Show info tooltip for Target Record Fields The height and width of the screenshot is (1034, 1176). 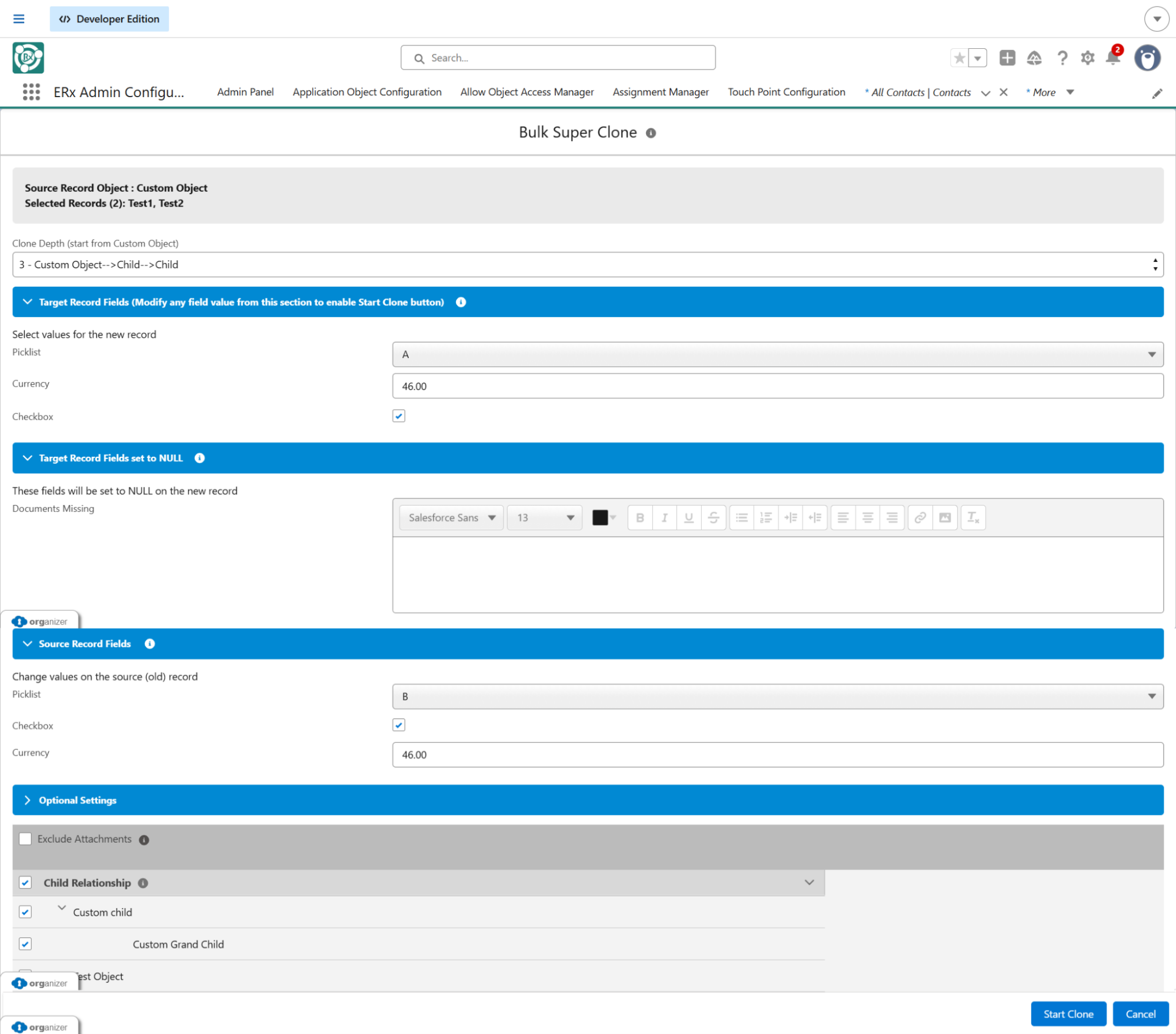461,302
